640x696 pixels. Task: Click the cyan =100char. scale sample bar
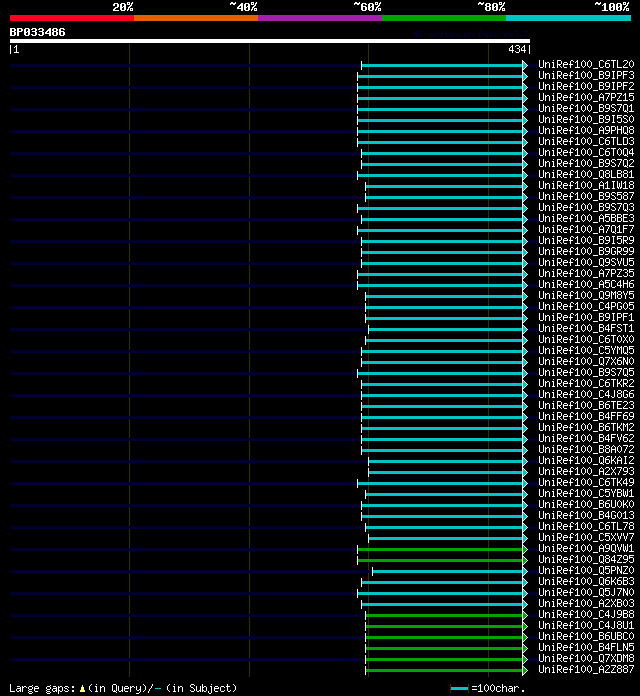tap(459, 688)
